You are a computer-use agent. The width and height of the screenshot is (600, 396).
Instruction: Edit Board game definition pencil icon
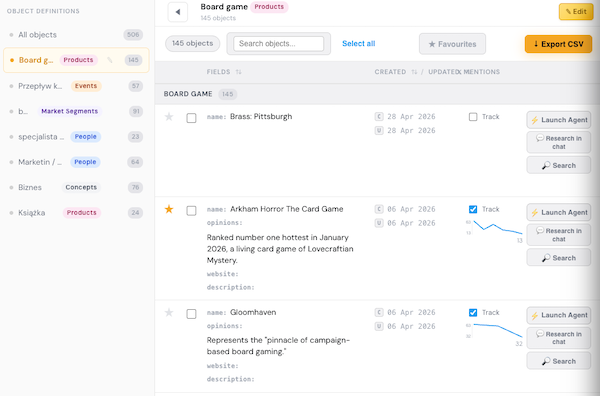(x=110, y=60)
